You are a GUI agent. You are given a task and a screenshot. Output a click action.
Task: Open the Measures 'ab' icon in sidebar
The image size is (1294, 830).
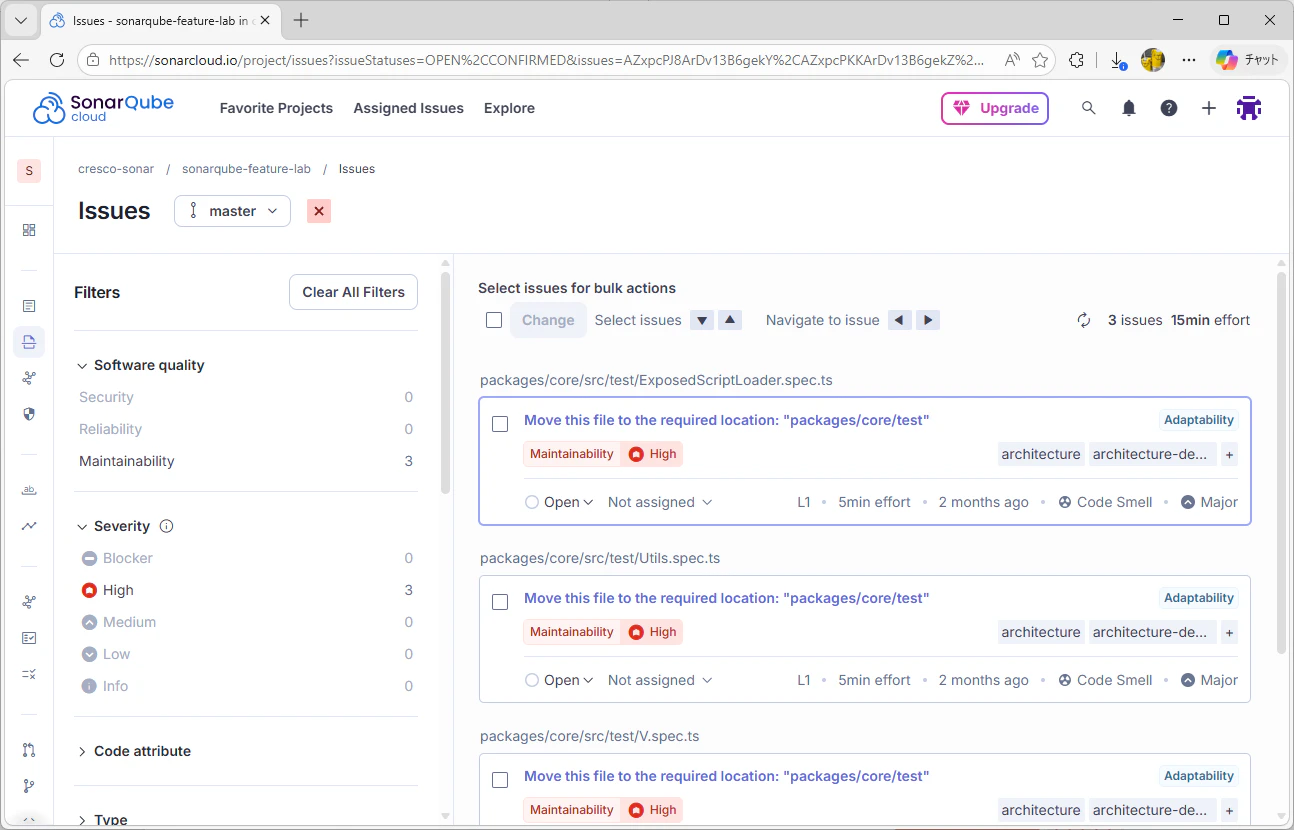coord(29,490)
